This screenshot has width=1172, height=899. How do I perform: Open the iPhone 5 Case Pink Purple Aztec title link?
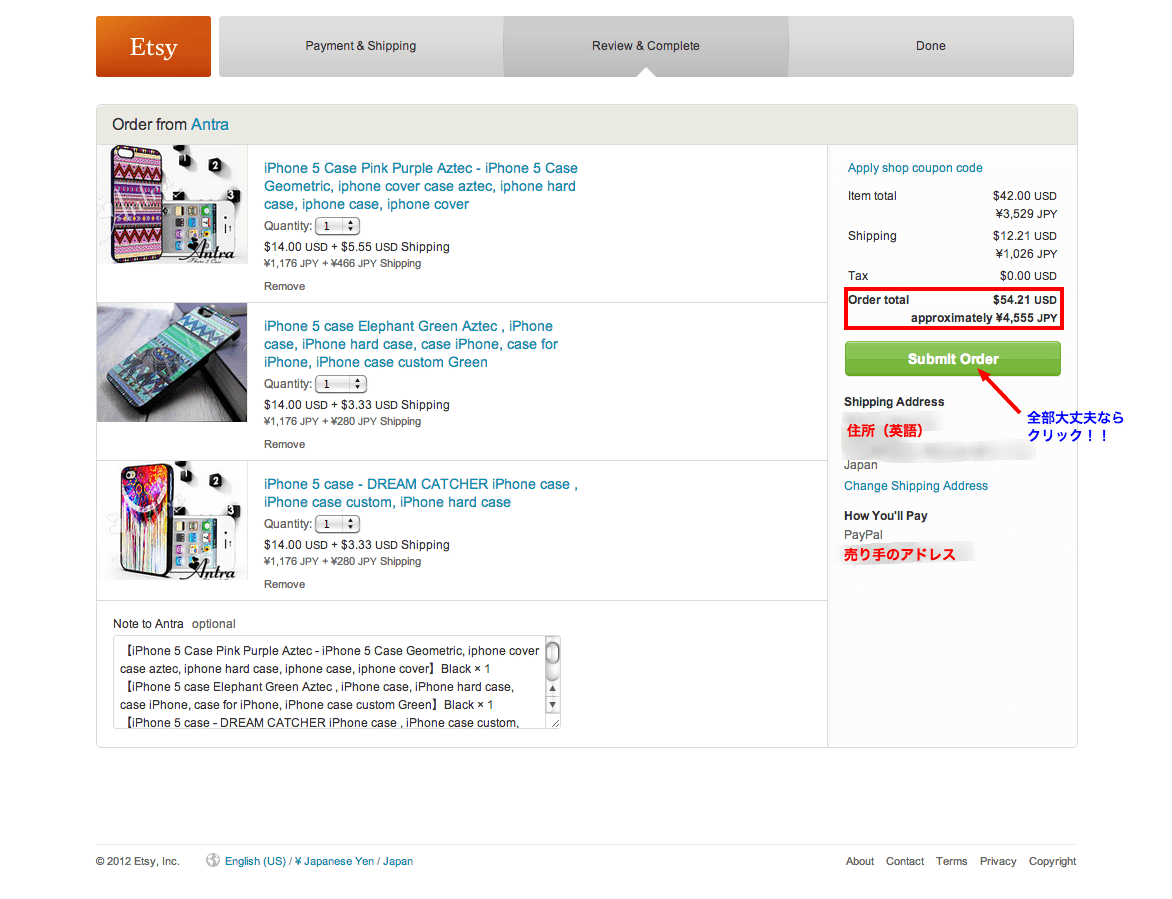420,186
